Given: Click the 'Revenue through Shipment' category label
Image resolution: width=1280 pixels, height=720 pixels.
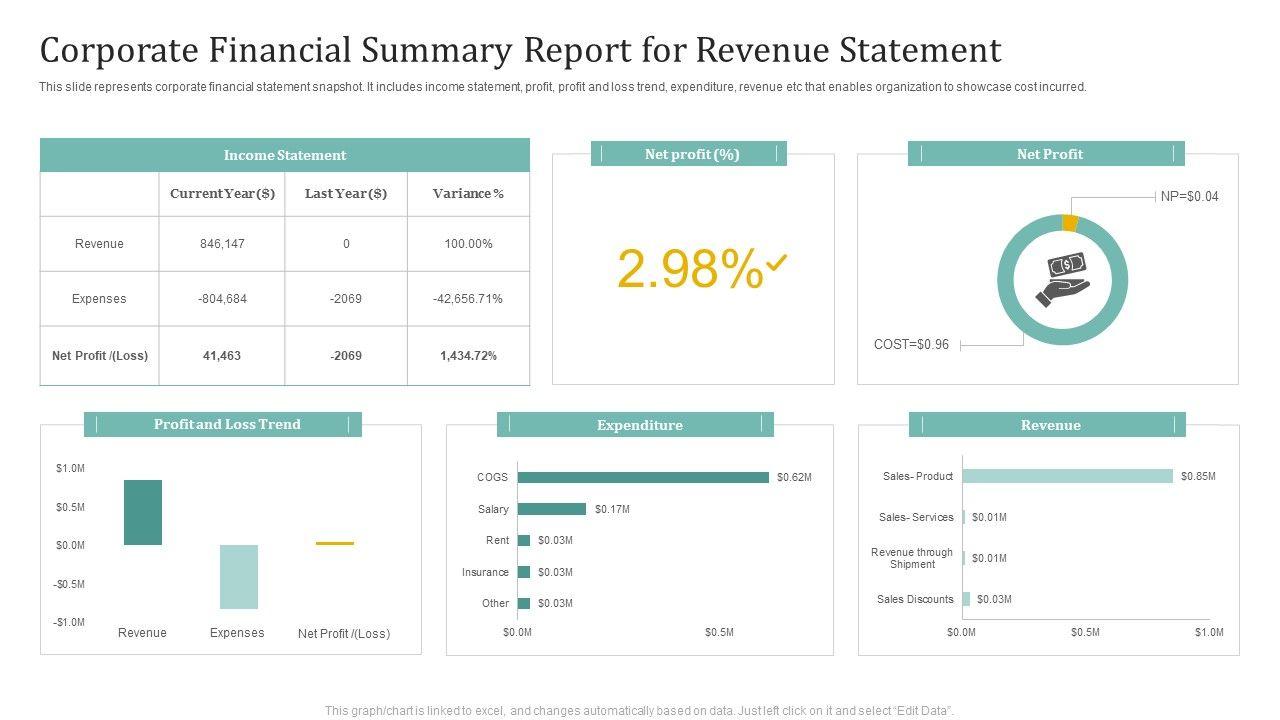Looking at the screenshot, I should coord(912,559).
